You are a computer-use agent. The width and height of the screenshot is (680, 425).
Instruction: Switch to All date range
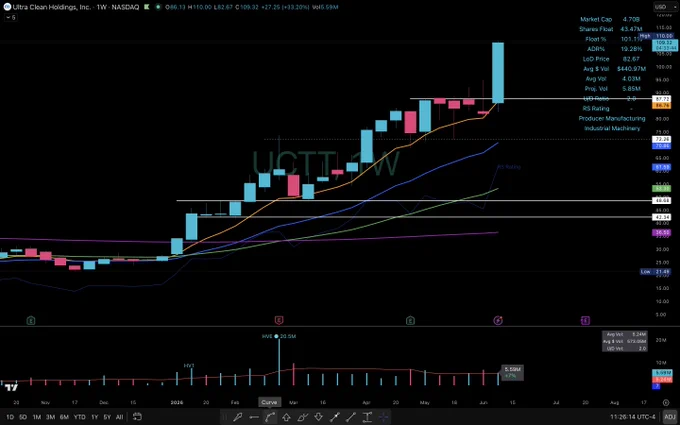point(119,417)
